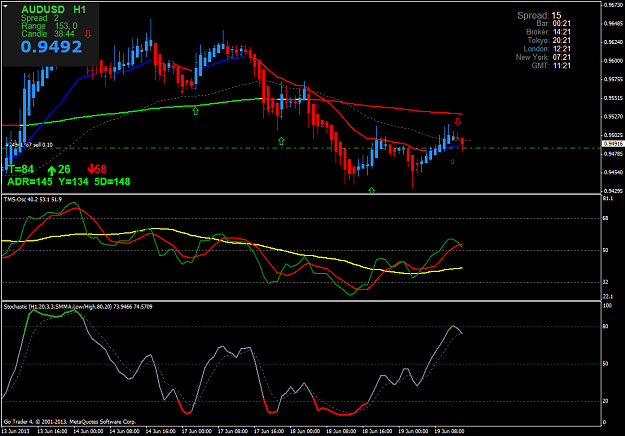This screenshot has width=625, height=436.
Task: Click the T=84 pip readout
Action: [x=21, y=169]
